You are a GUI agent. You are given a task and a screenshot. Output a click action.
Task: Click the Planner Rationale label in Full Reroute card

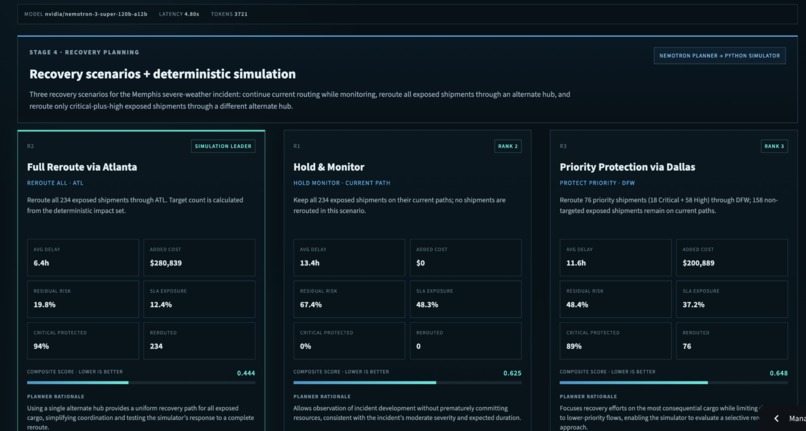click(x=56, y=397)
